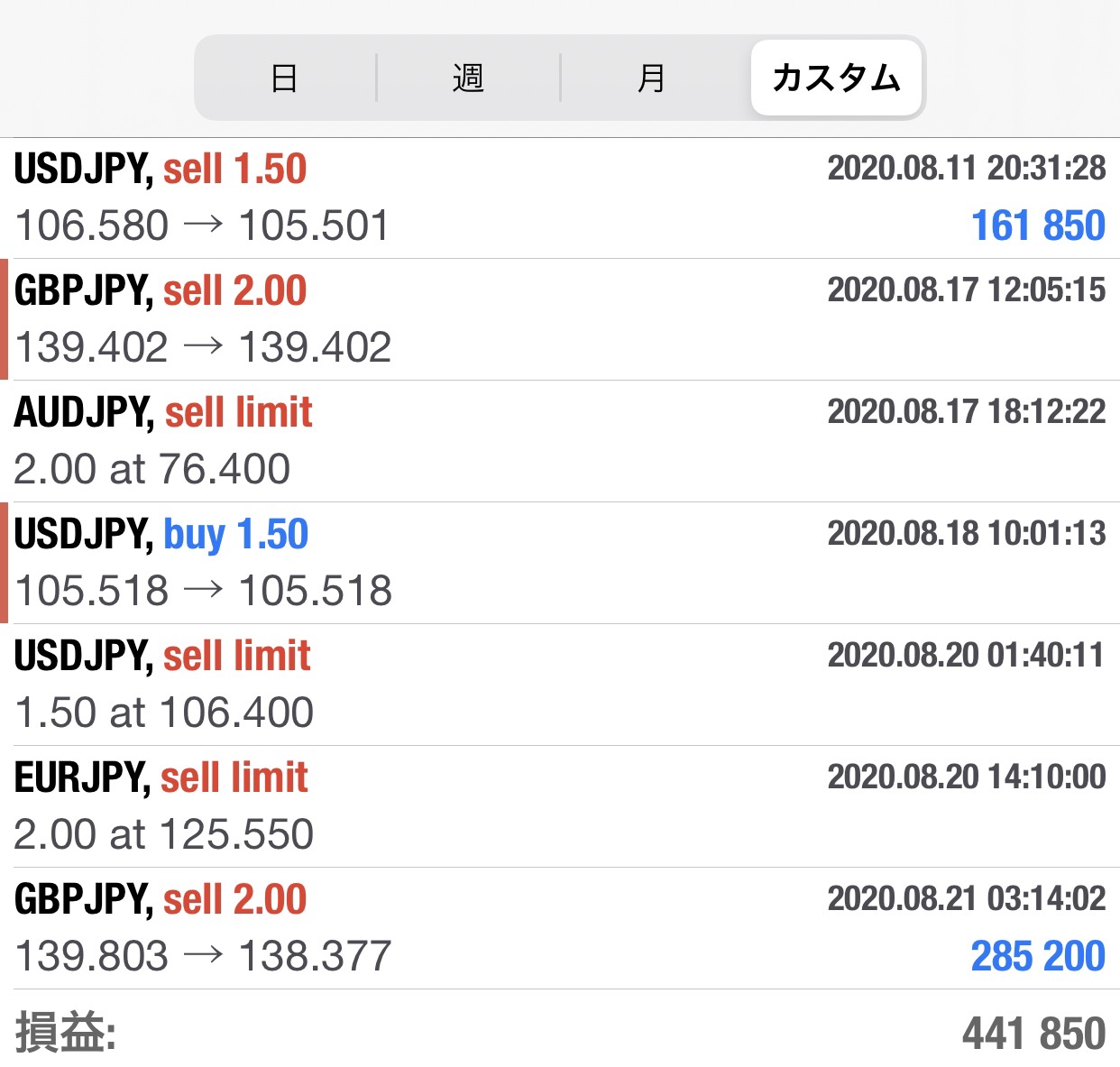The image size is (1120, 1067).
Task: Tap the timestamp 2020.08.17 18:12:22
Action: pyautogui.click(x=967, y=411)
